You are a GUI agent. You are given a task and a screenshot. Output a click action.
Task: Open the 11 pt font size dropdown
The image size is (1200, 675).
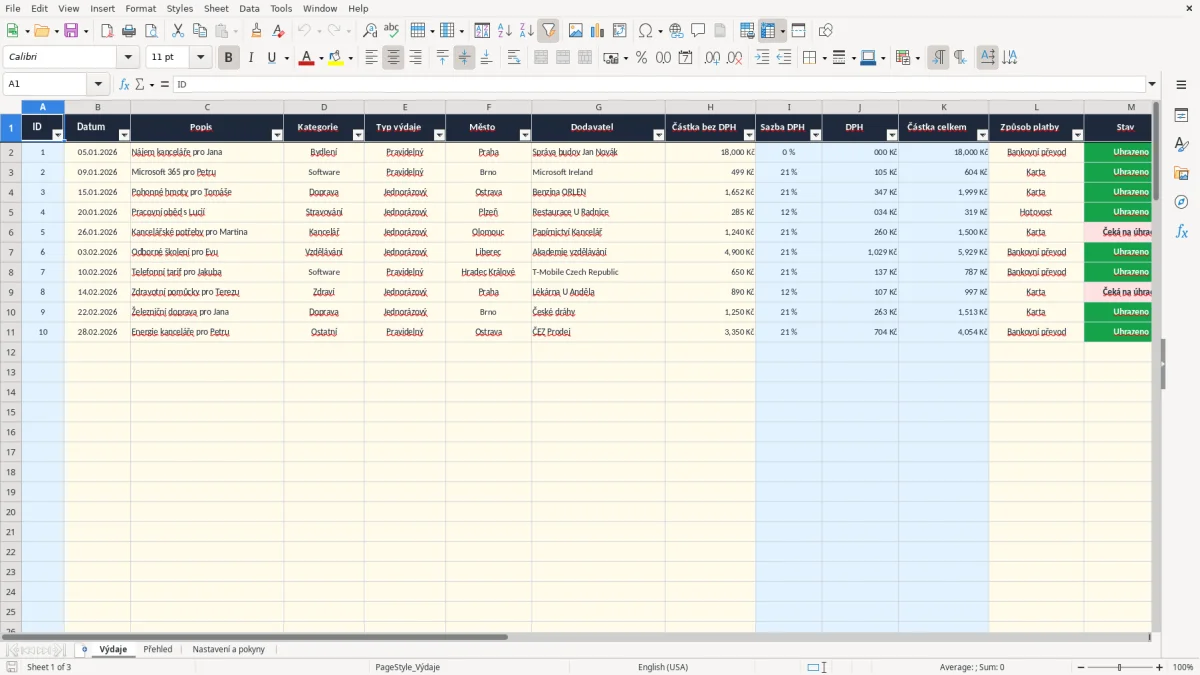coord(200,58)
